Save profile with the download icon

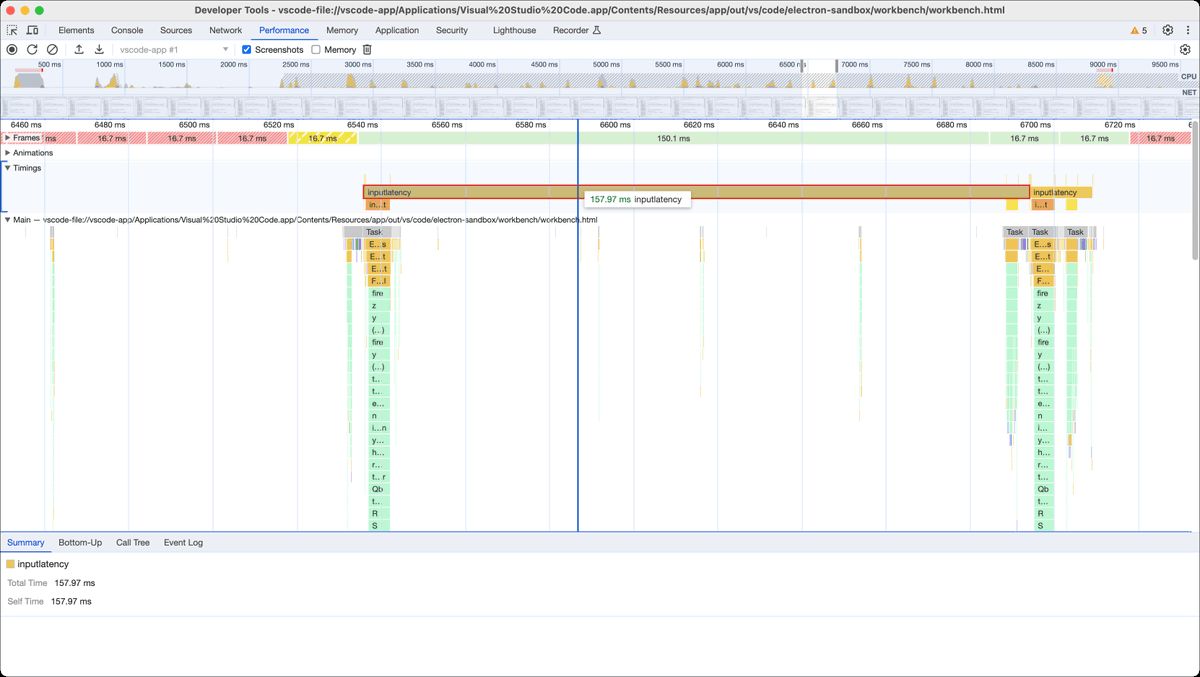pos(99,49)
